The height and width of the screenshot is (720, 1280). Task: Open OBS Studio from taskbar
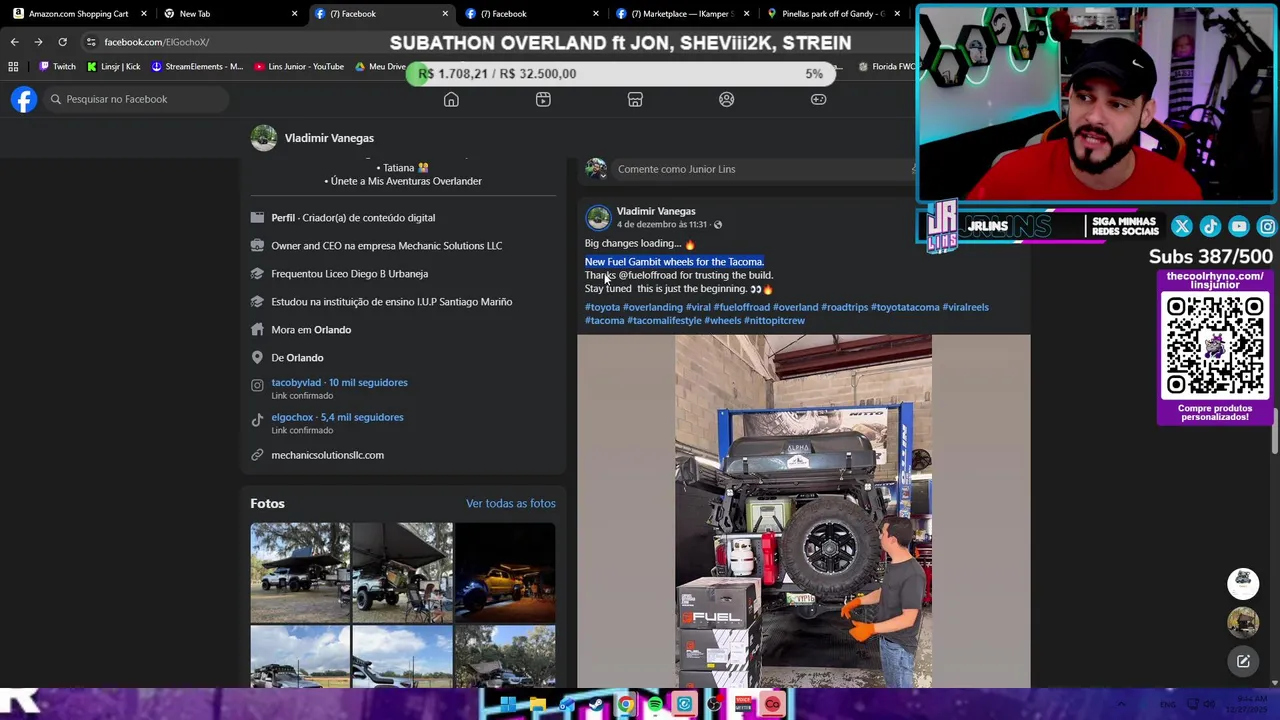coord(714,705)
